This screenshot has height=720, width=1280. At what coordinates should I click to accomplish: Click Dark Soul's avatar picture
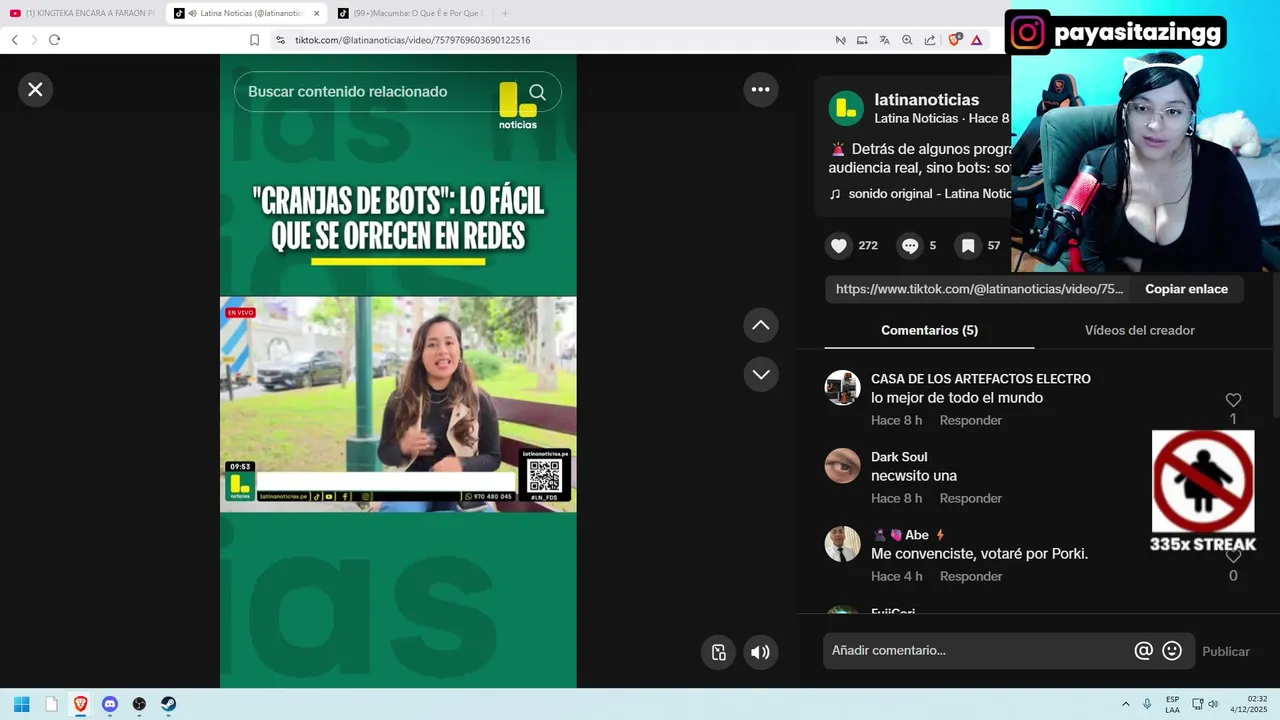click(842, 466)
